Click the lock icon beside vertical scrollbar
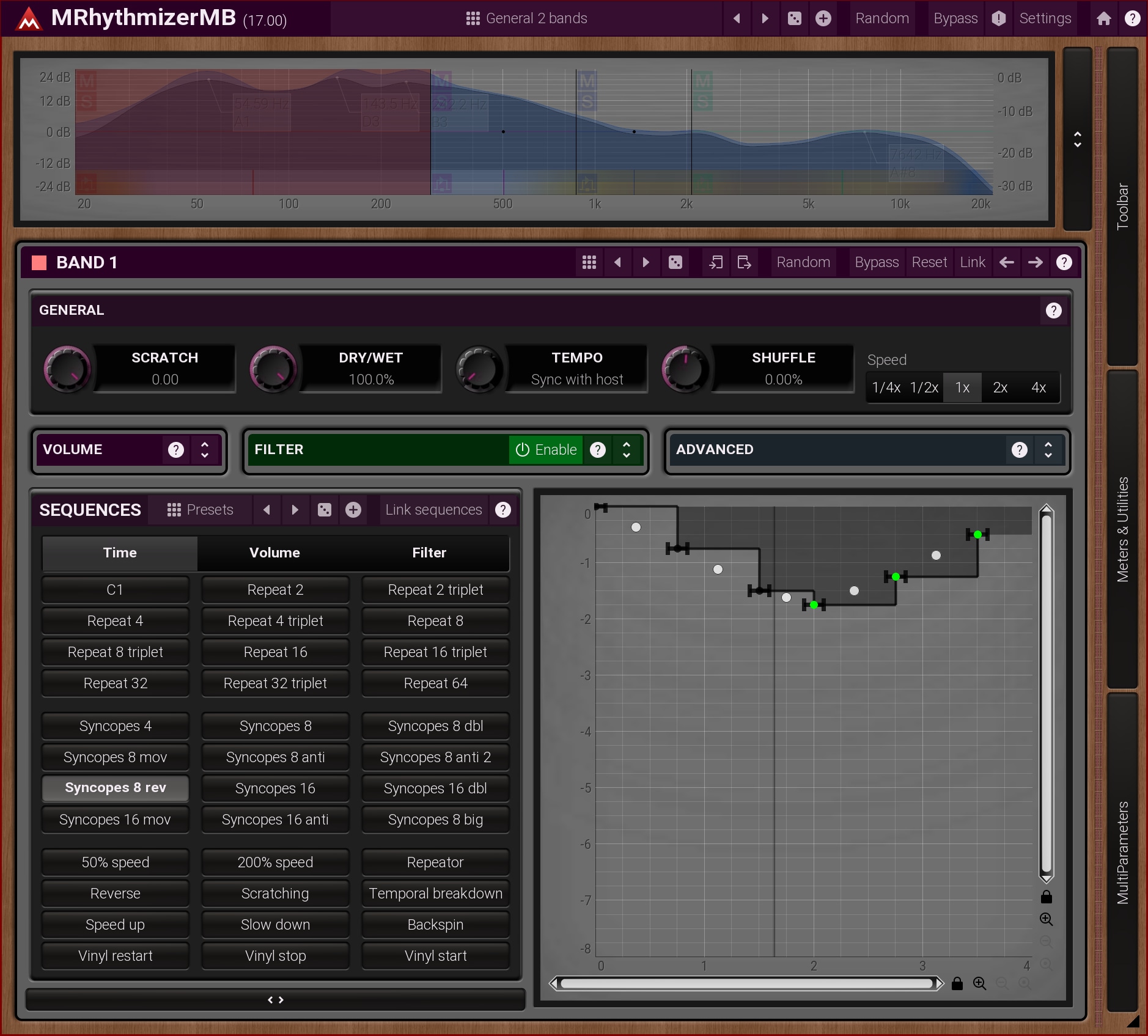This screenshot has width=1148, height=1036. [1047, 897]
